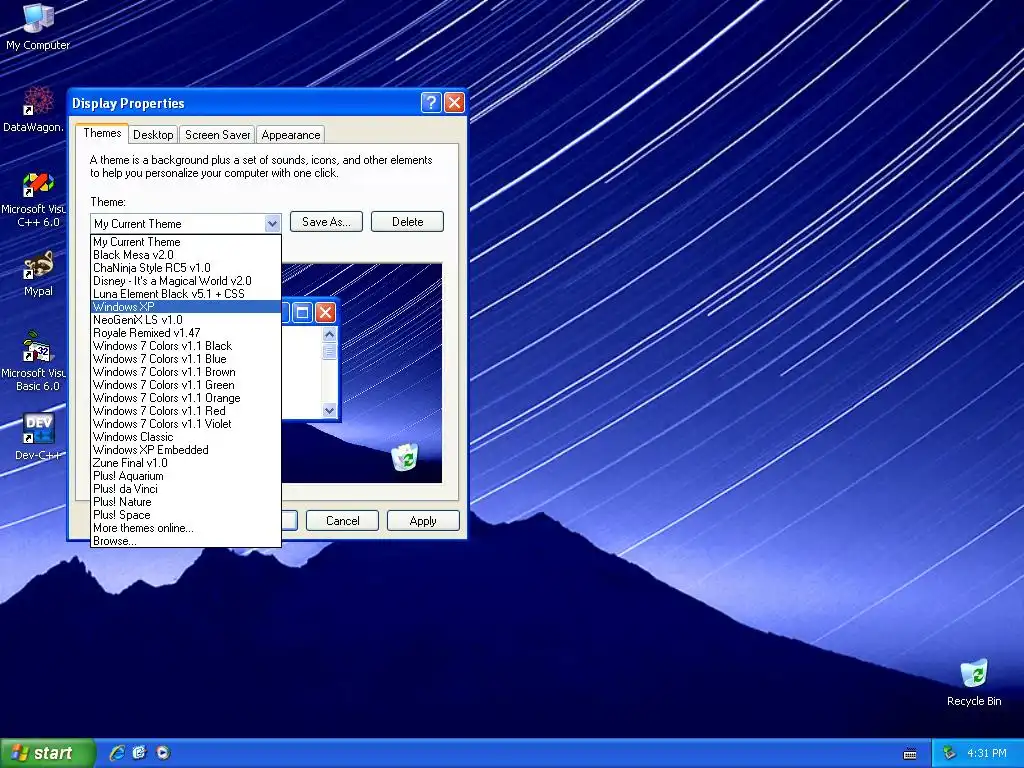This screenshot has height=768, width=1024.
Task: Pick Windows 7 Colors v1.1 Violet
Action: pyautogui.click(x=186, y=424)
